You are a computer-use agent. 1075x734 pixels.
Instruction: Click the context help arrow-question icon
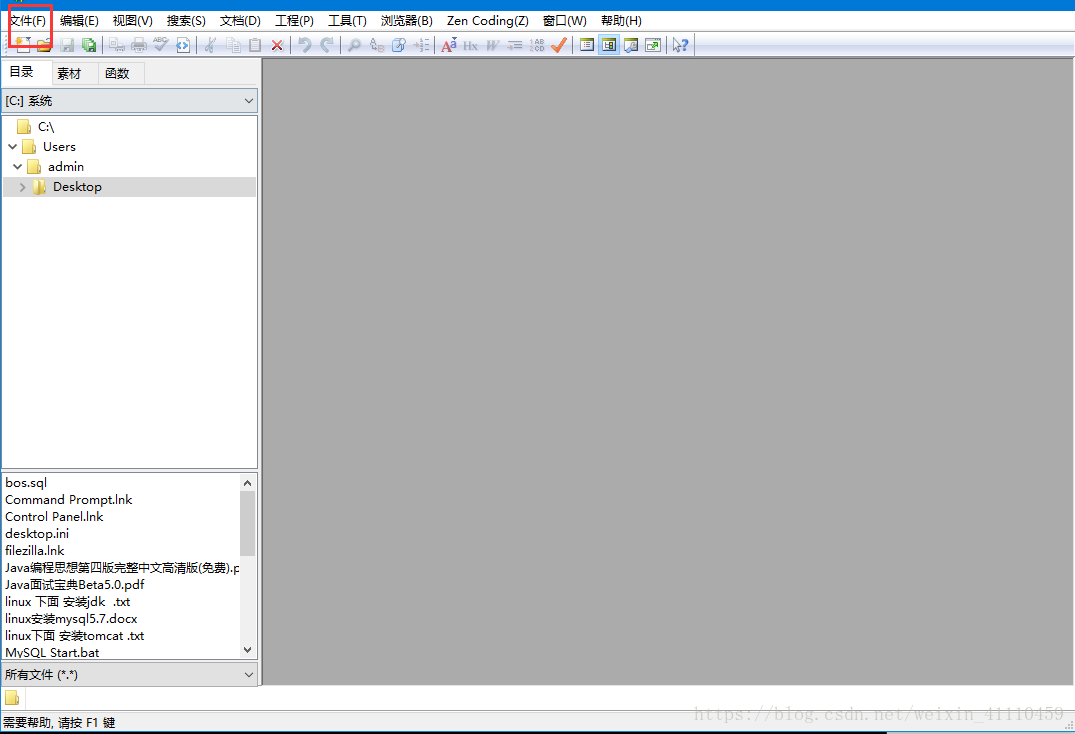coord(680,45)
